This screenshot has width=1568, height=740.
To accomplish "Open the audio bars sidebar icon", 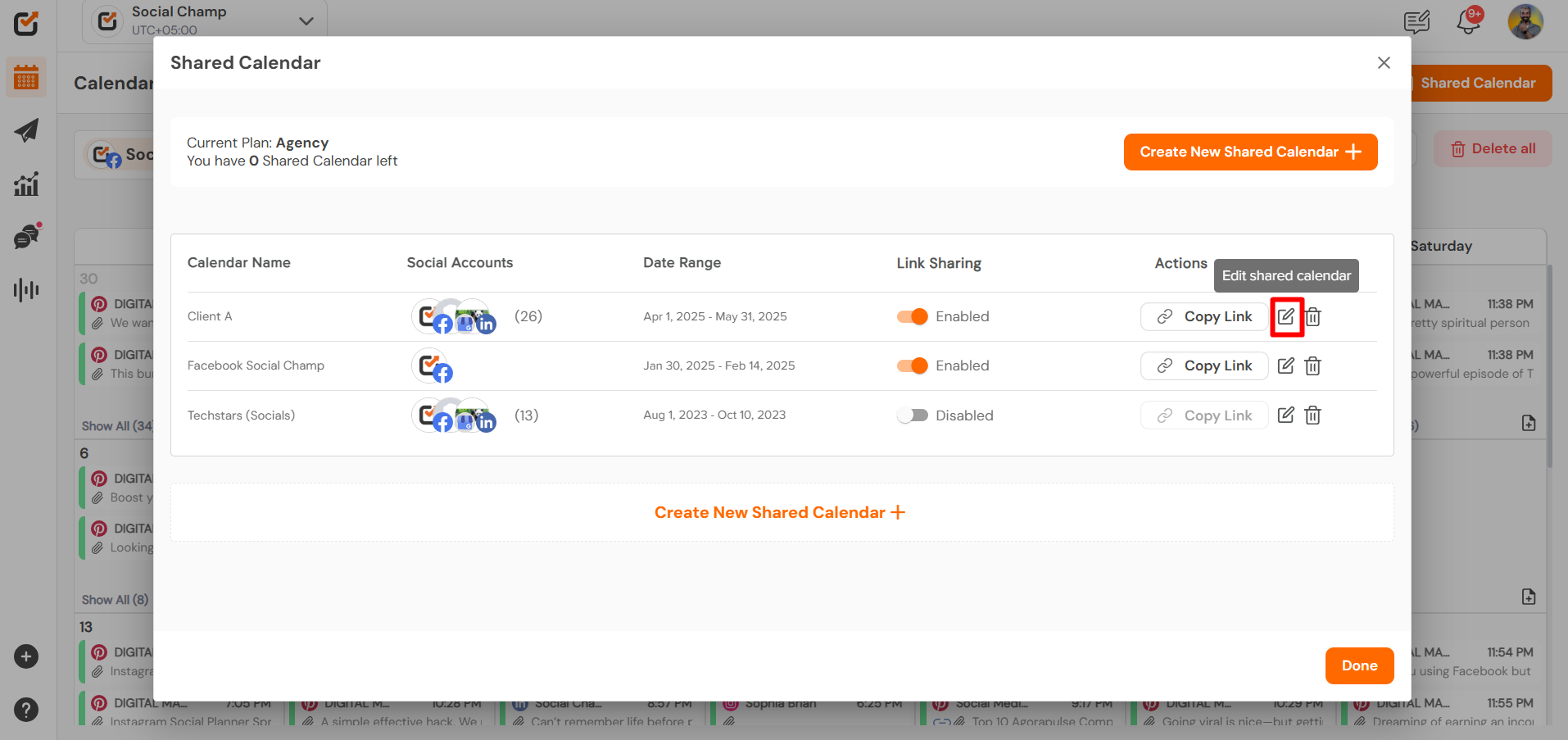I will coord(26,289).
